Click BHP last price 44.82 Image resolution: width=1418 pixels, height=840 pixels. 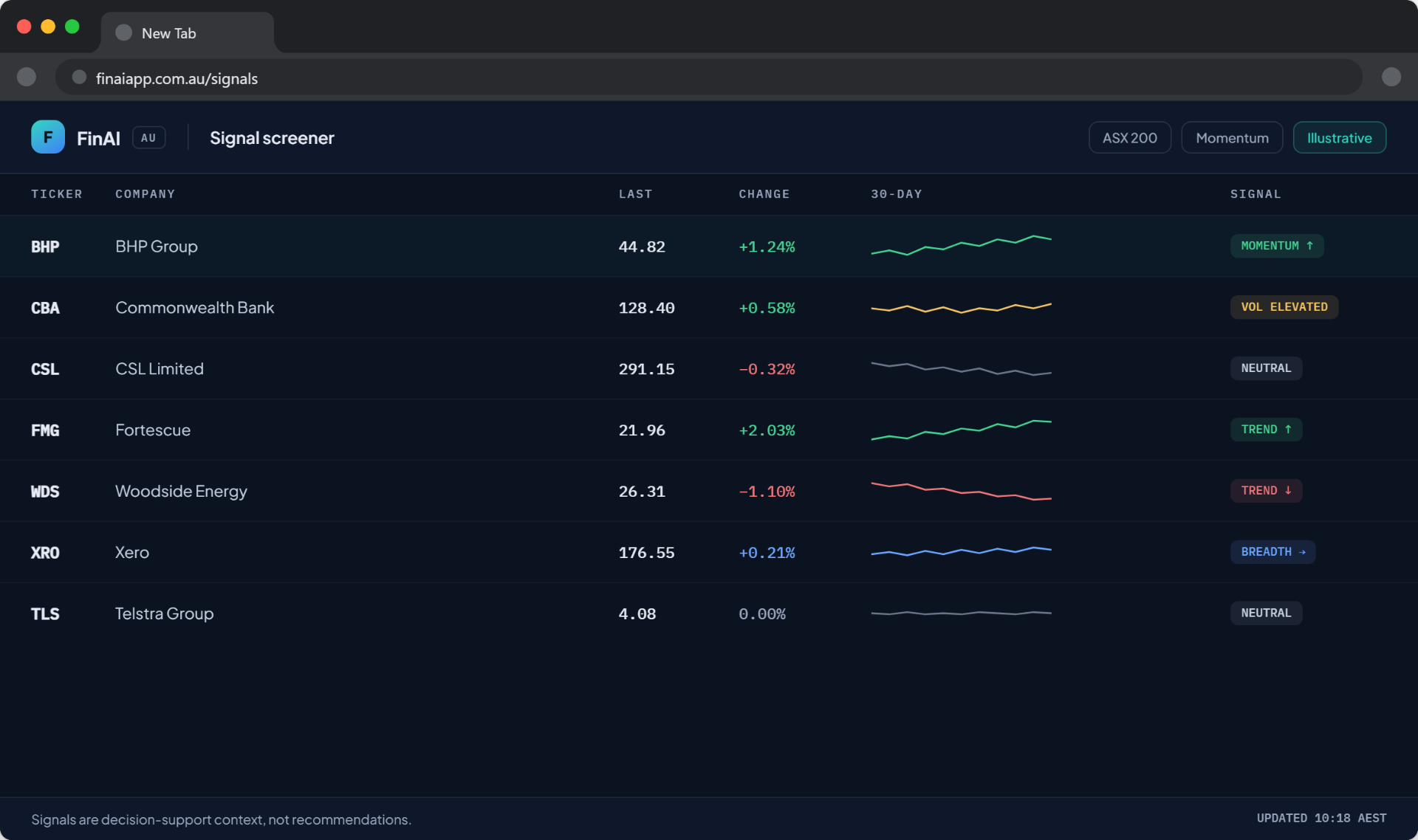pos(642,247)
